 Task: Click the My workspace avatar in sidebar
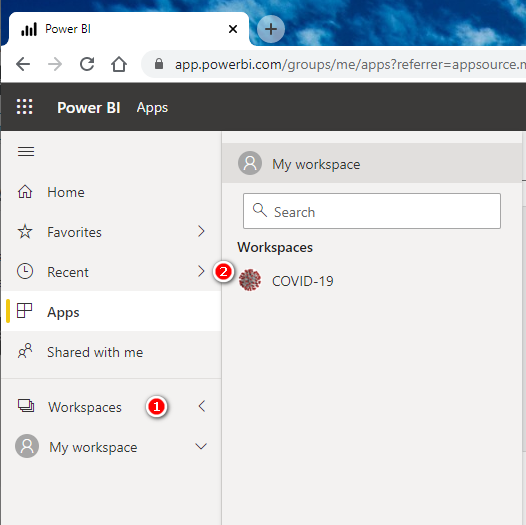[27, 446]
